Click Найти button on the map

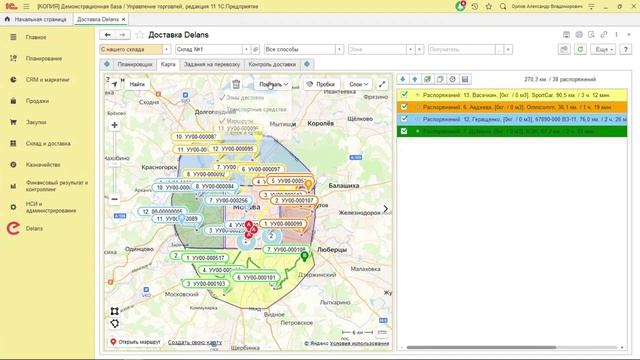pos(137,84)
